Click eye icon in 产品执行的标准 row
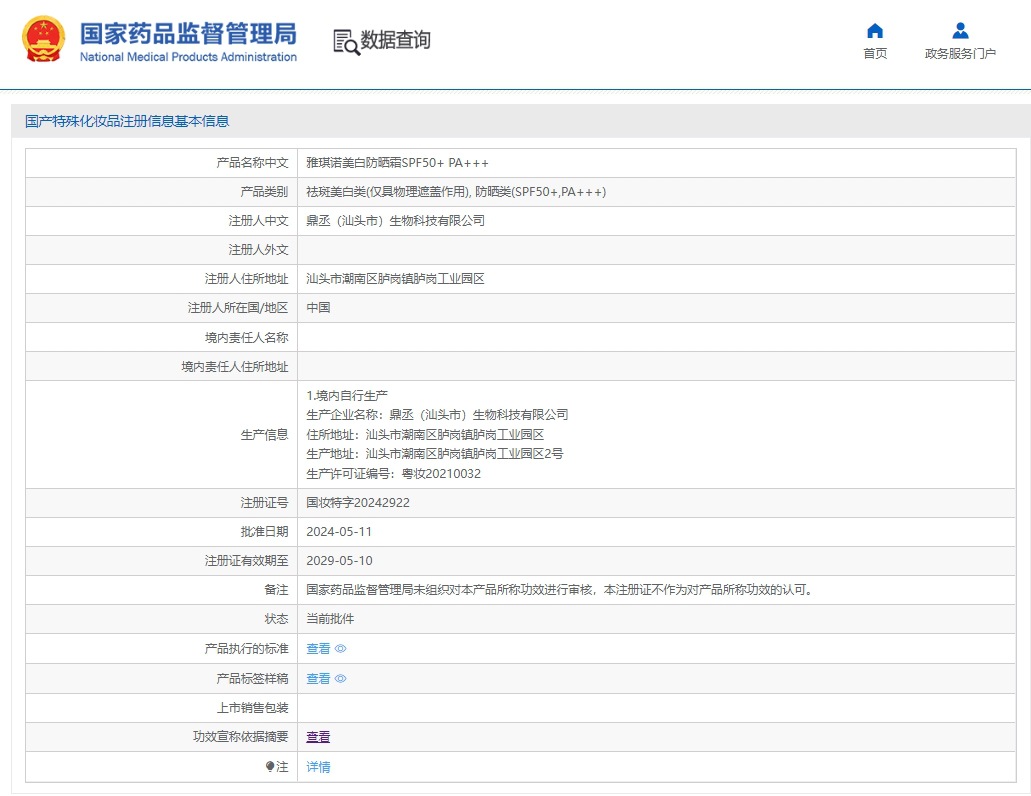The width and height of the screenshot is (1031, 796). pyautogui.click(x=341, y=649)
